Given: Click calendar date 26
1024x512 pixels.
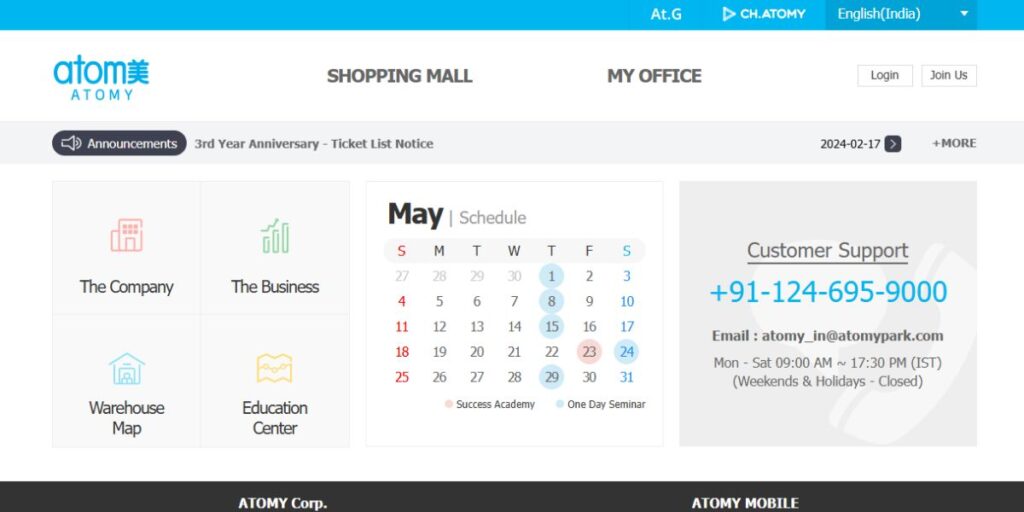Looking at the screenshot, I should 440,377.
